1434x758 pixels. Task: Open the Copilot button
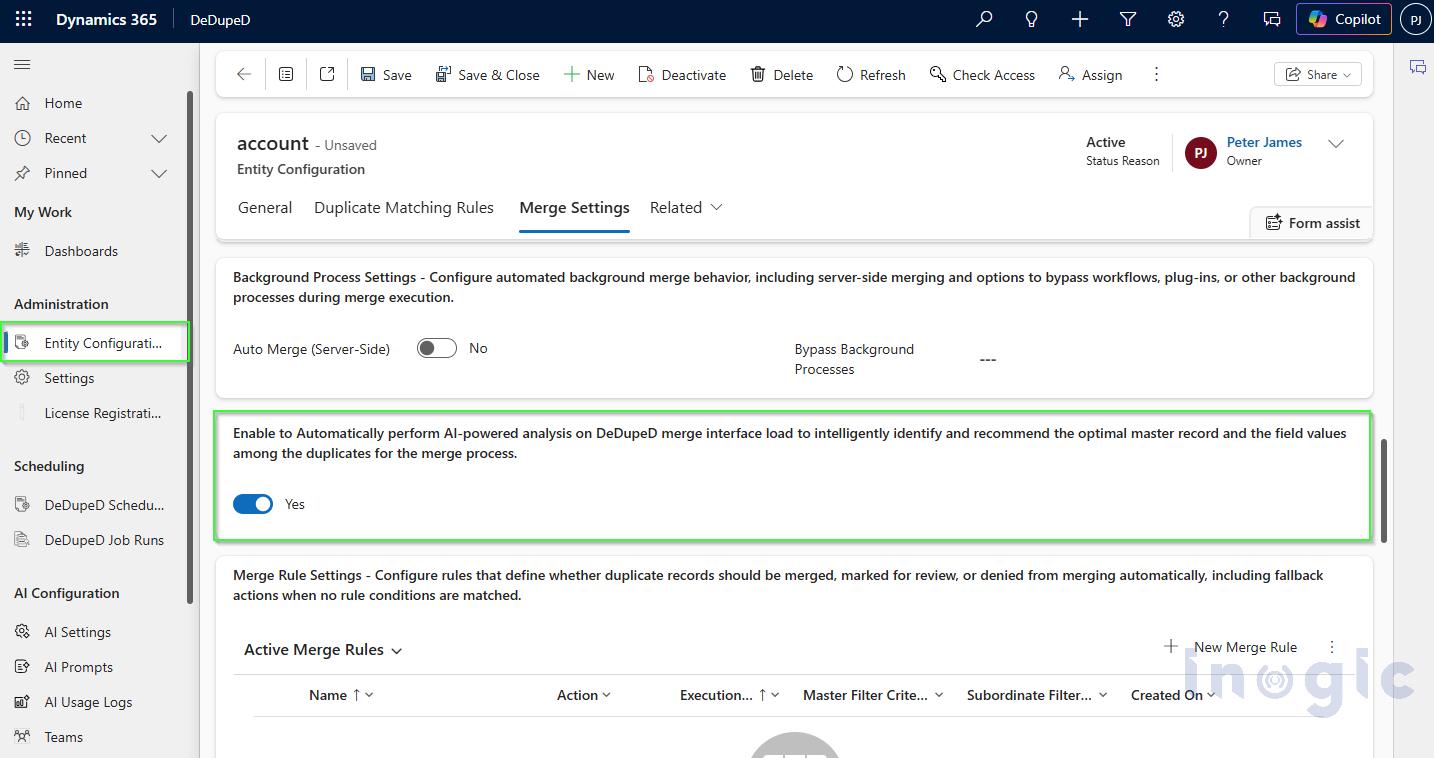point(1344,19)
